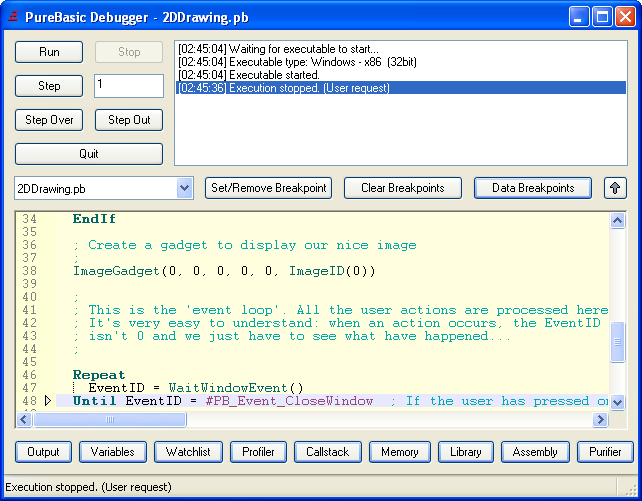Click the code view scroll up arrow

click(617, 221)
